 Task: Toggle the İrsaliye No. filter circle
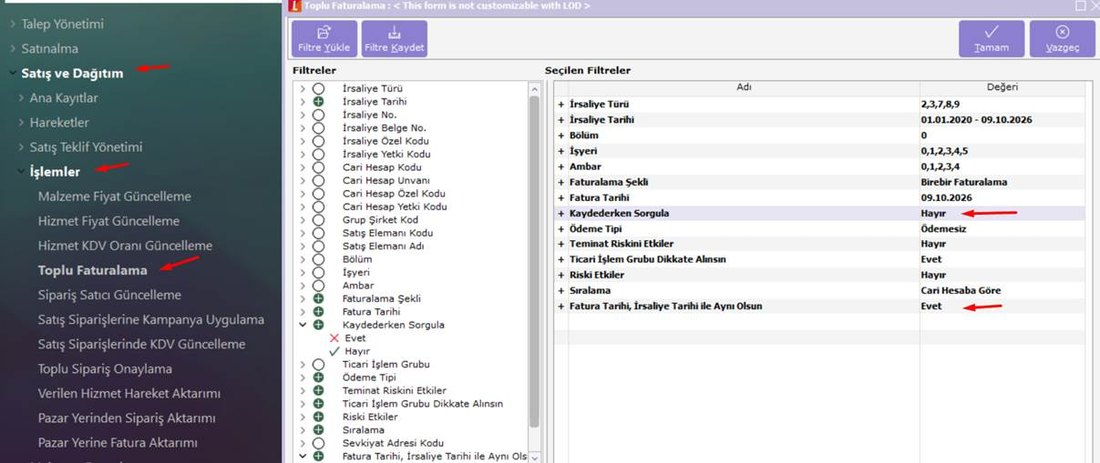318,115
